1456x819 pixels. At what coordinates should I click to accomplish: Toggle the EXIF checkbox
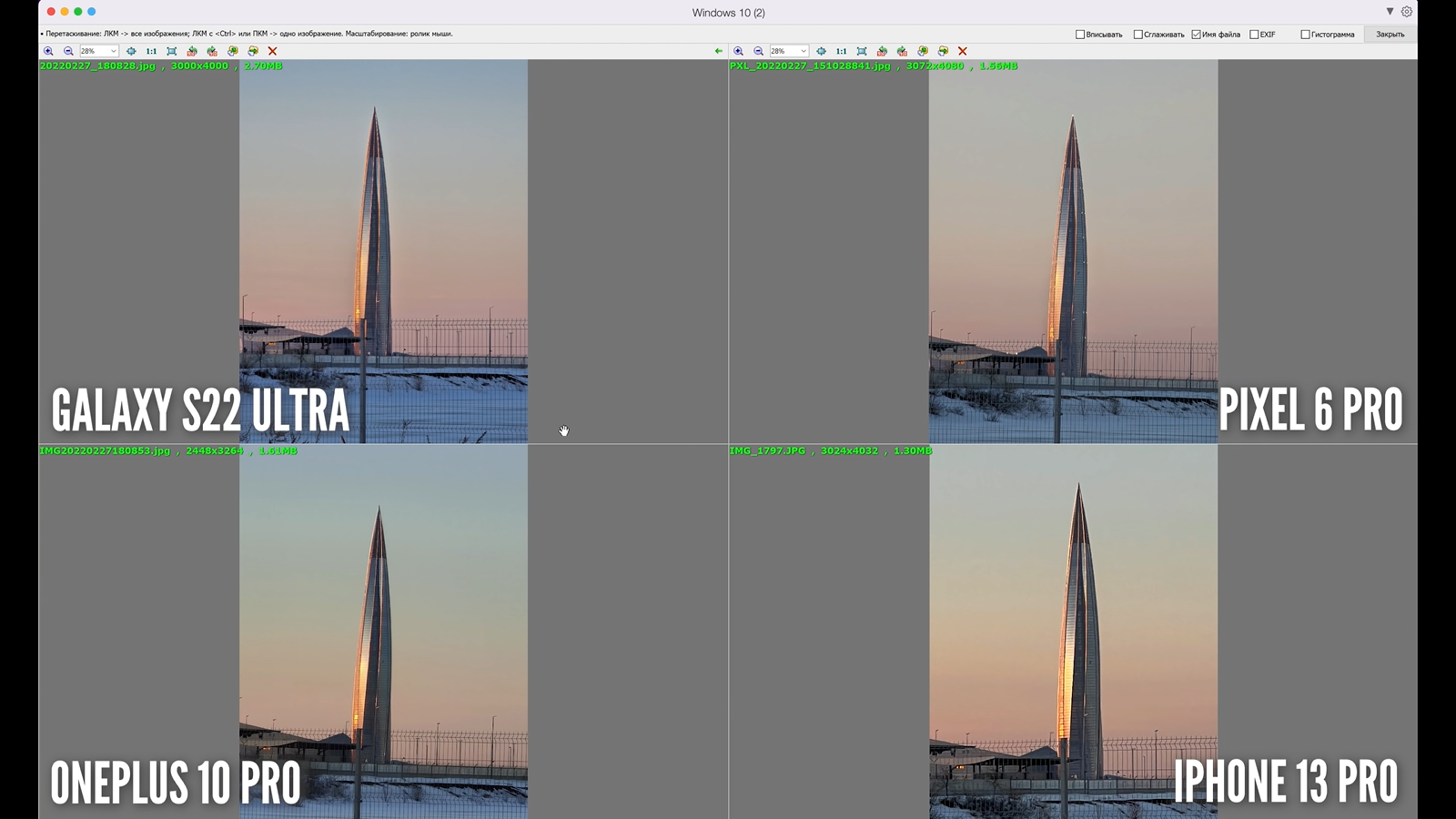[1254, 35]
